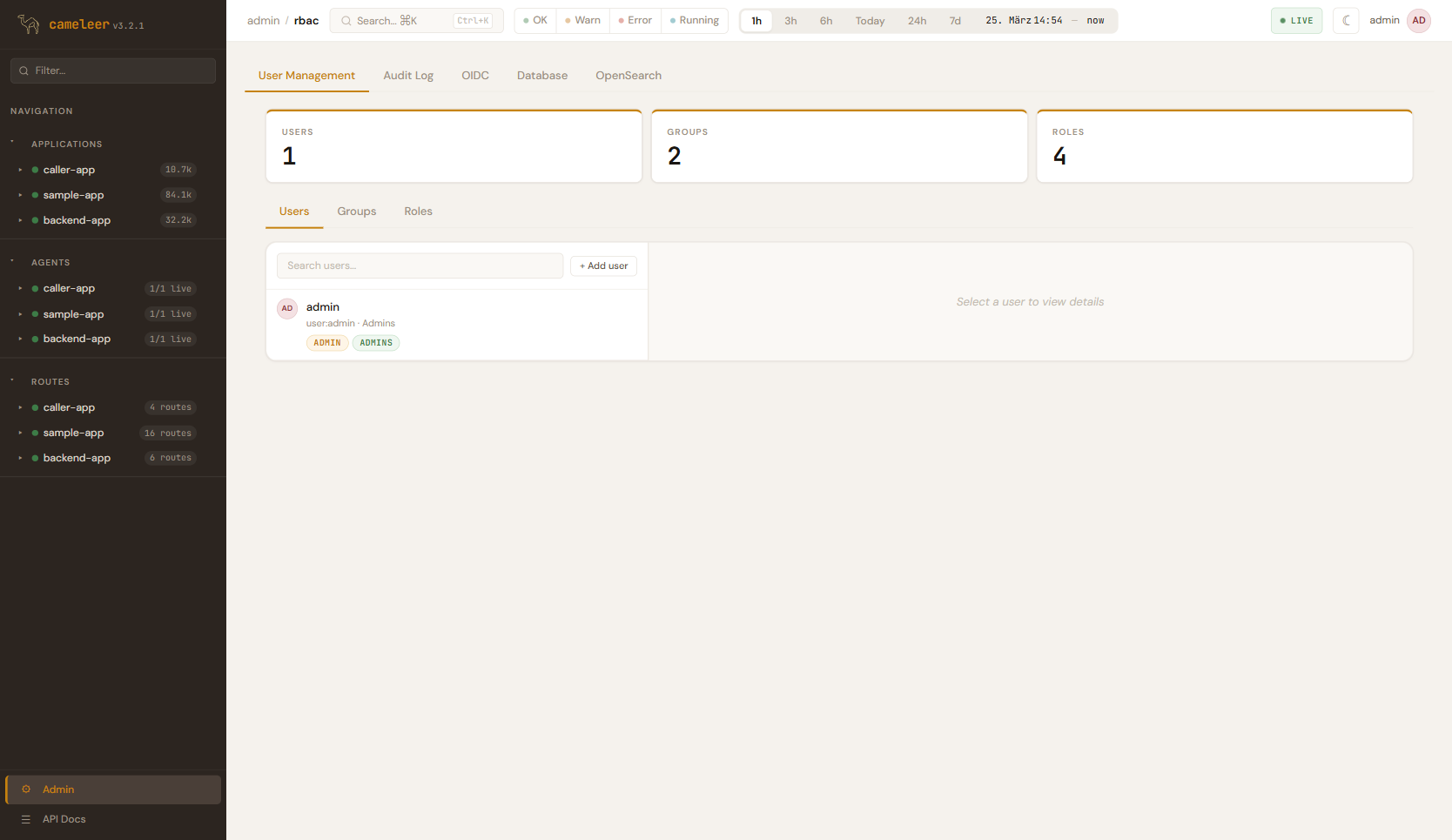
Task: Toggle dark mode with the moon icon
Action: coord(1346,21)
